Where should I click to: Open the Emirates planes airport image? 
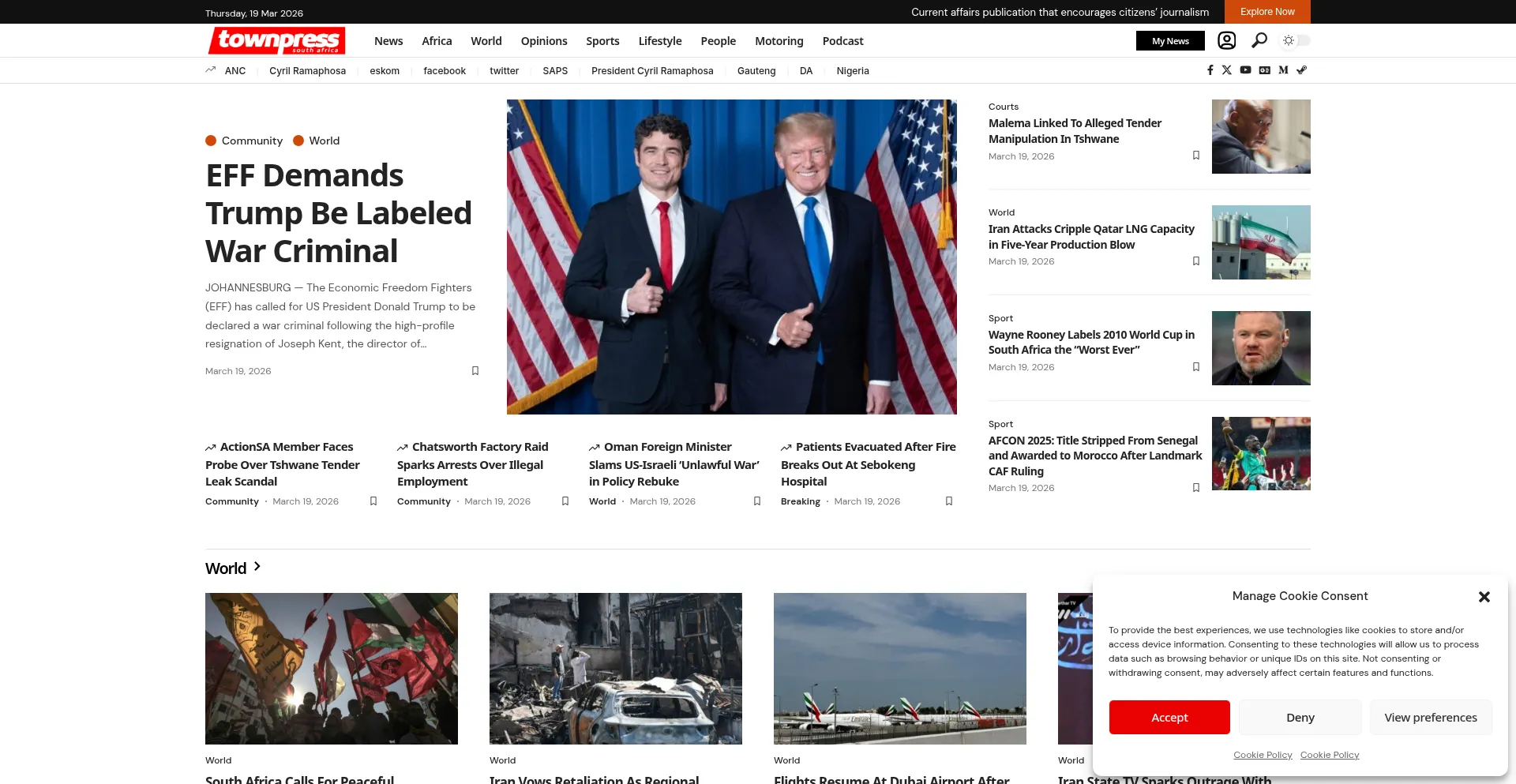[900, 669]
